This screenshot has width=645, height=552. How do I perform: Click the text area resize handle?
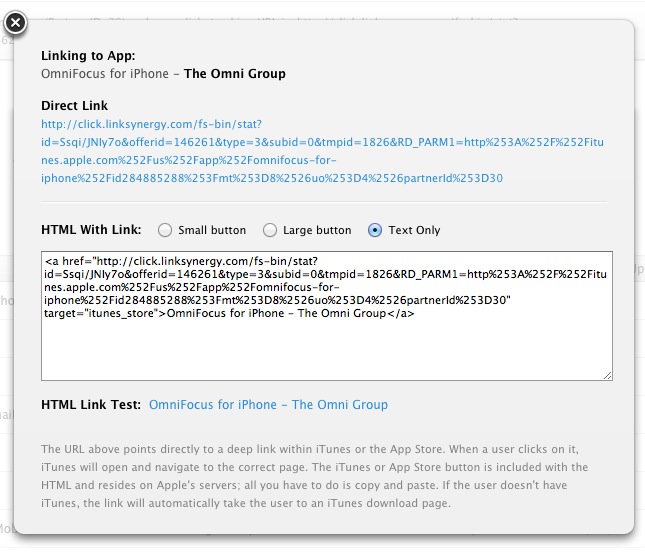coord(608,376)
